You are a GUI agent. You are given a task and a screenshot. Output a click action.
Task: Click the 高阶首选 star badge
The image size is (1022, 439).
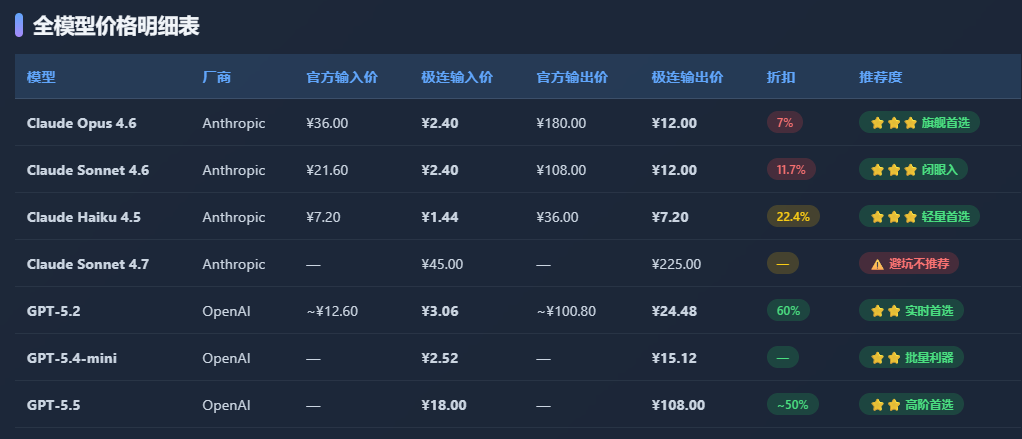(x=911, y=404)
